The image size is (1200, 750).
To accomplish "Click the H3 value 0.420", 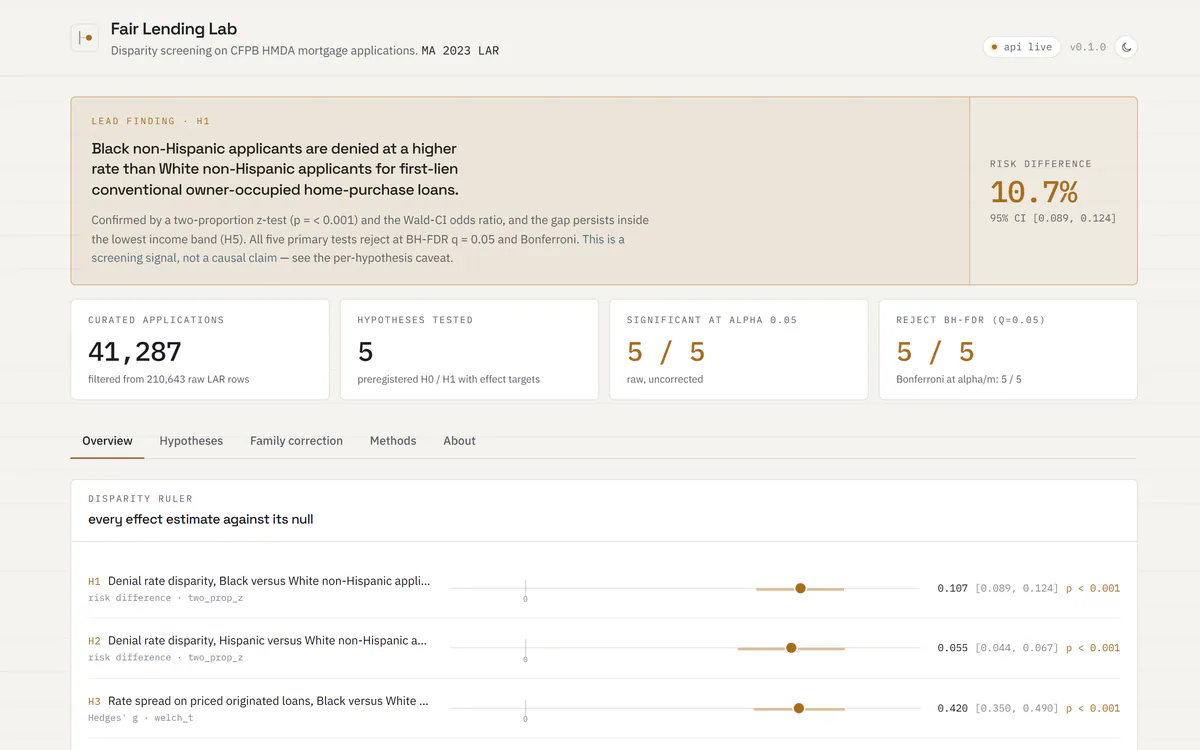I will coord(952,708).
